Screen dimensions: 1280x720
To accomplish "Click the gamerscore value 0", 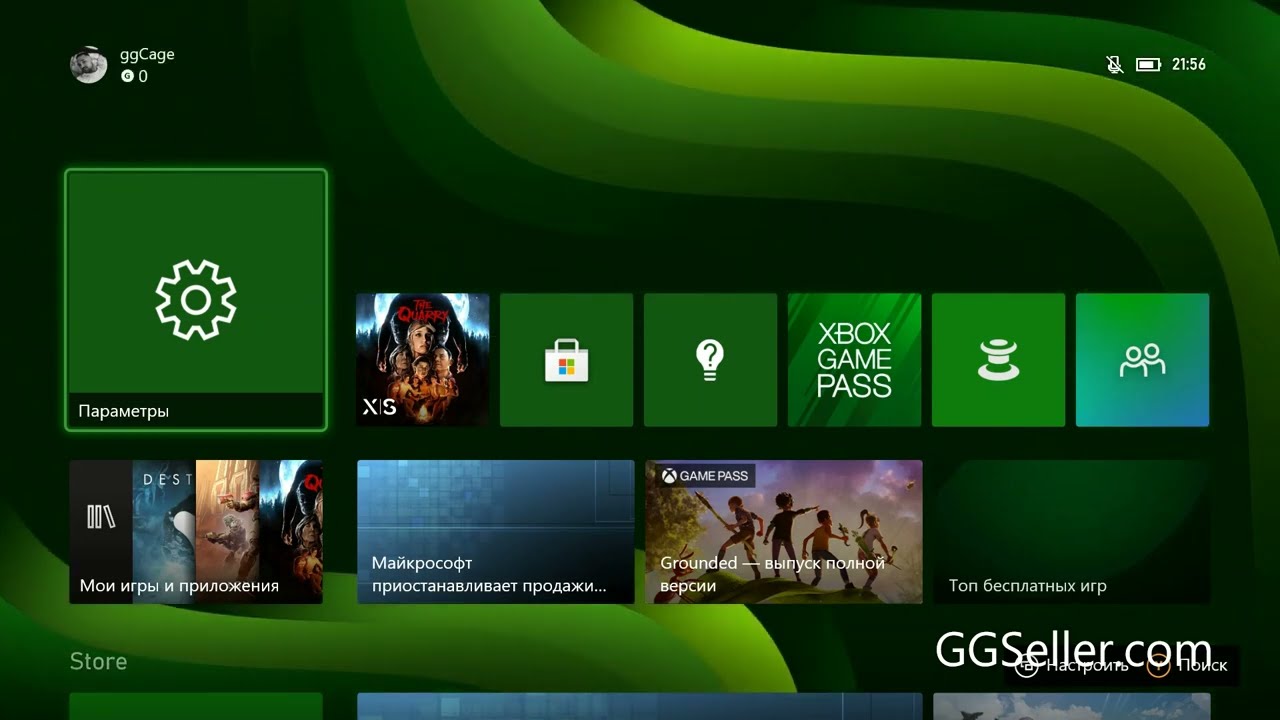I will tap(142, 76).
